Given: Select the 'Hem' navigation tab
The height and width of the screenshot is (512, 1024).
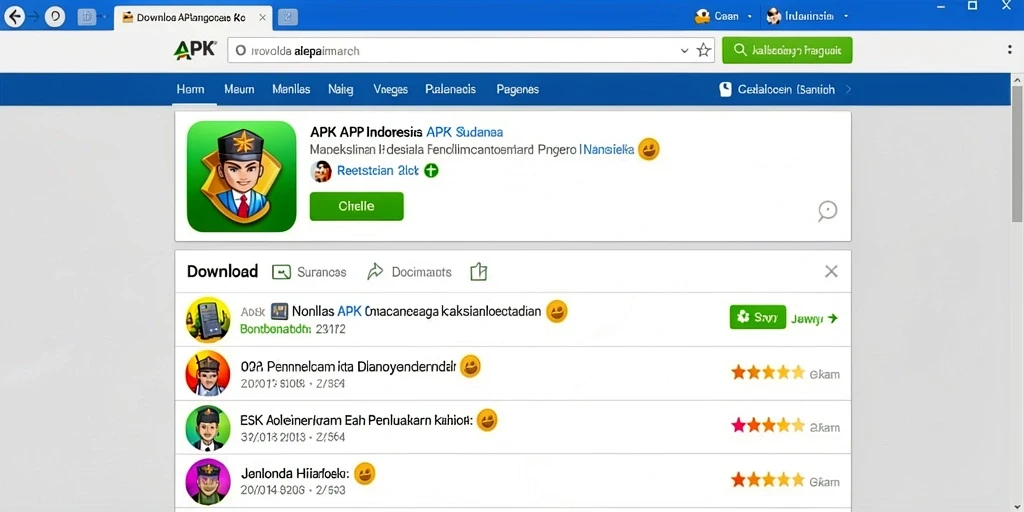Looking at the screenshot, I should click(x=190, y=89).
